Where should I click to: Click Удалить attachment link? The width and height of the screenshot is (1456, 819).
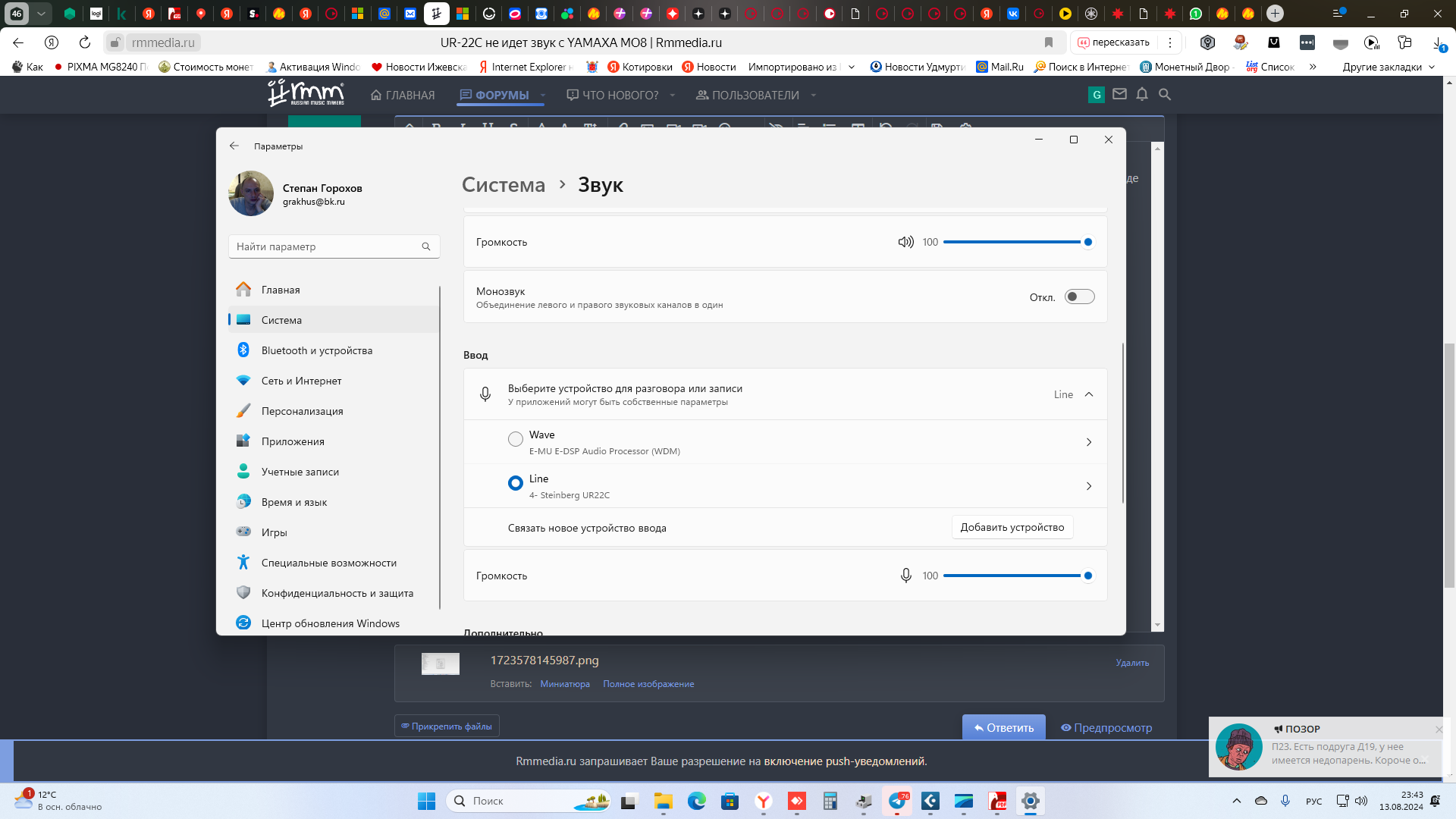pyautogui.click(x=1132, y=662)
